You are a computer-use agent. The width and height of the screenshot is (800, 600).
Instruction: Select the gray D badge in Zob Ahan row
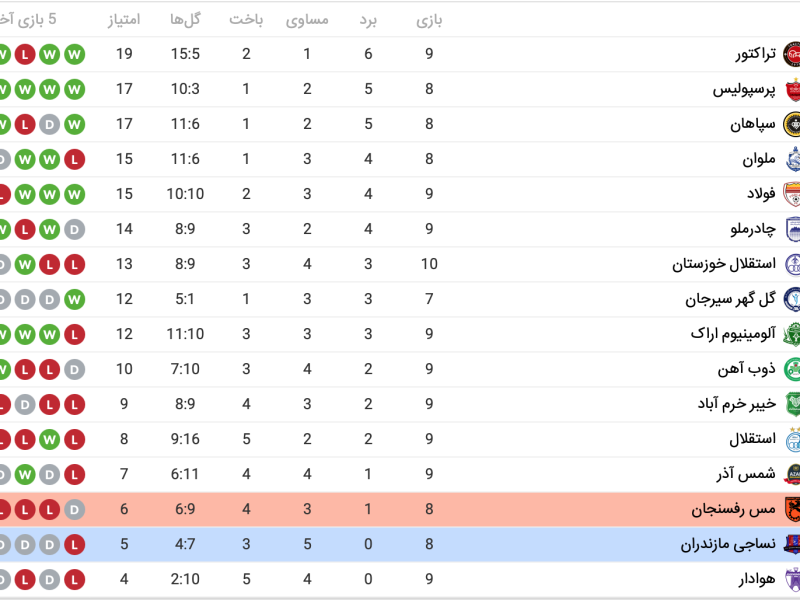(x=75, y=369)
